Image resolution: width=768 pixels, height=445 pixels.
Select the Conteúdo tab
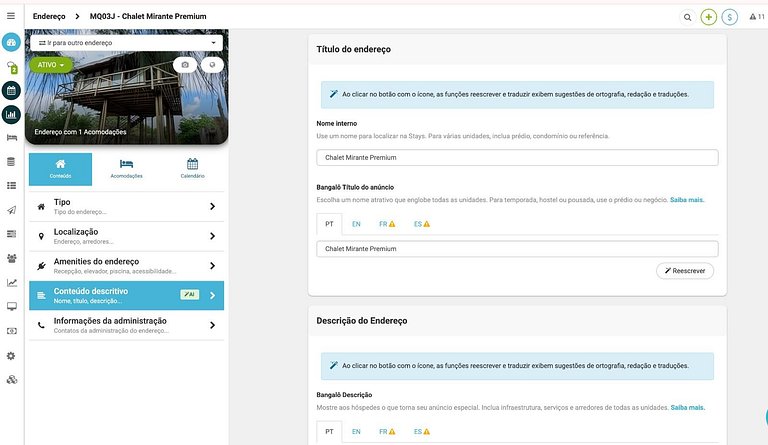[x=60, y=169]
